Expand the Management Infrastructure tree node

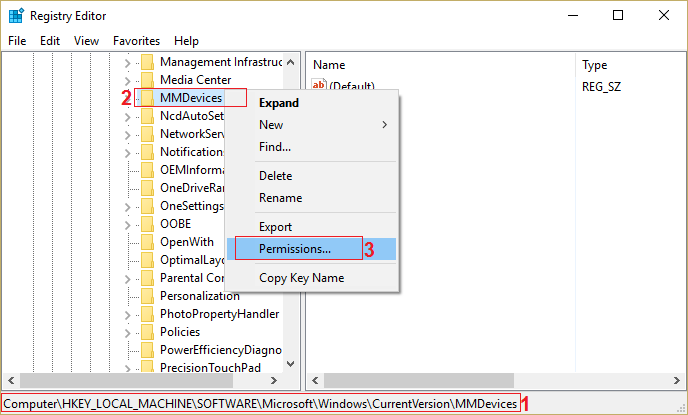(127, 63)
